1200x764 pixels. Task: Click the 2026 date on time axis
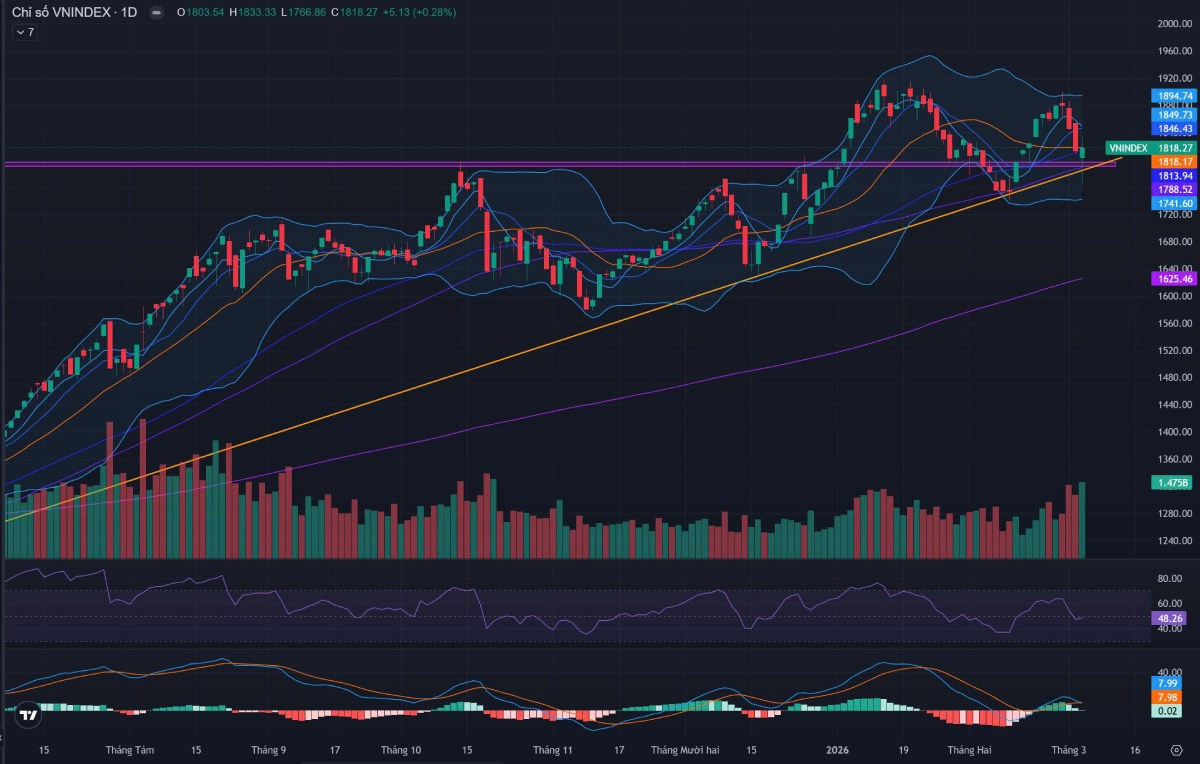[x=838, y=749]
